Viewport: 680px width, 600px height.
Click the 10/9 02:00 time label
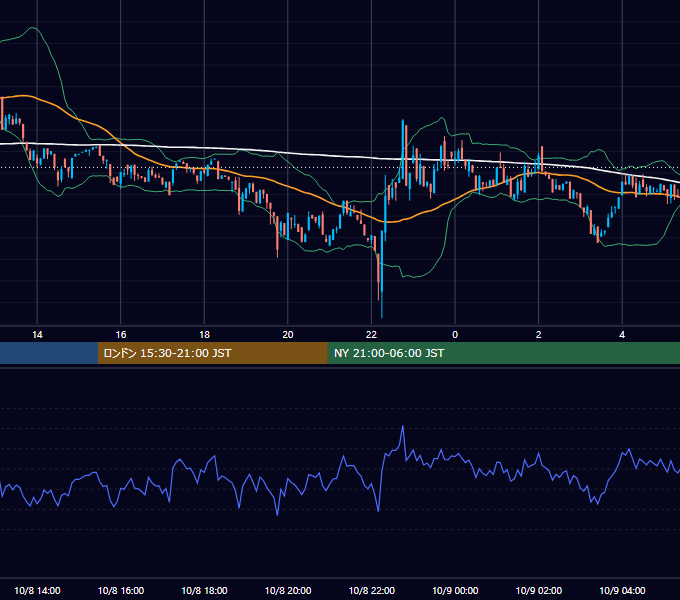point(539,590)
